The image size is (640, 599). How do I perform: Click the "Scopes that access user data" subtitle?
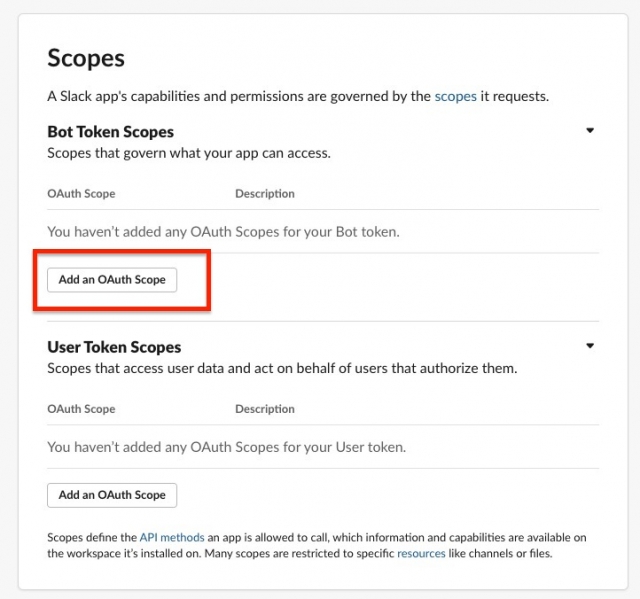pyautogui.click(x=282, y=368)
